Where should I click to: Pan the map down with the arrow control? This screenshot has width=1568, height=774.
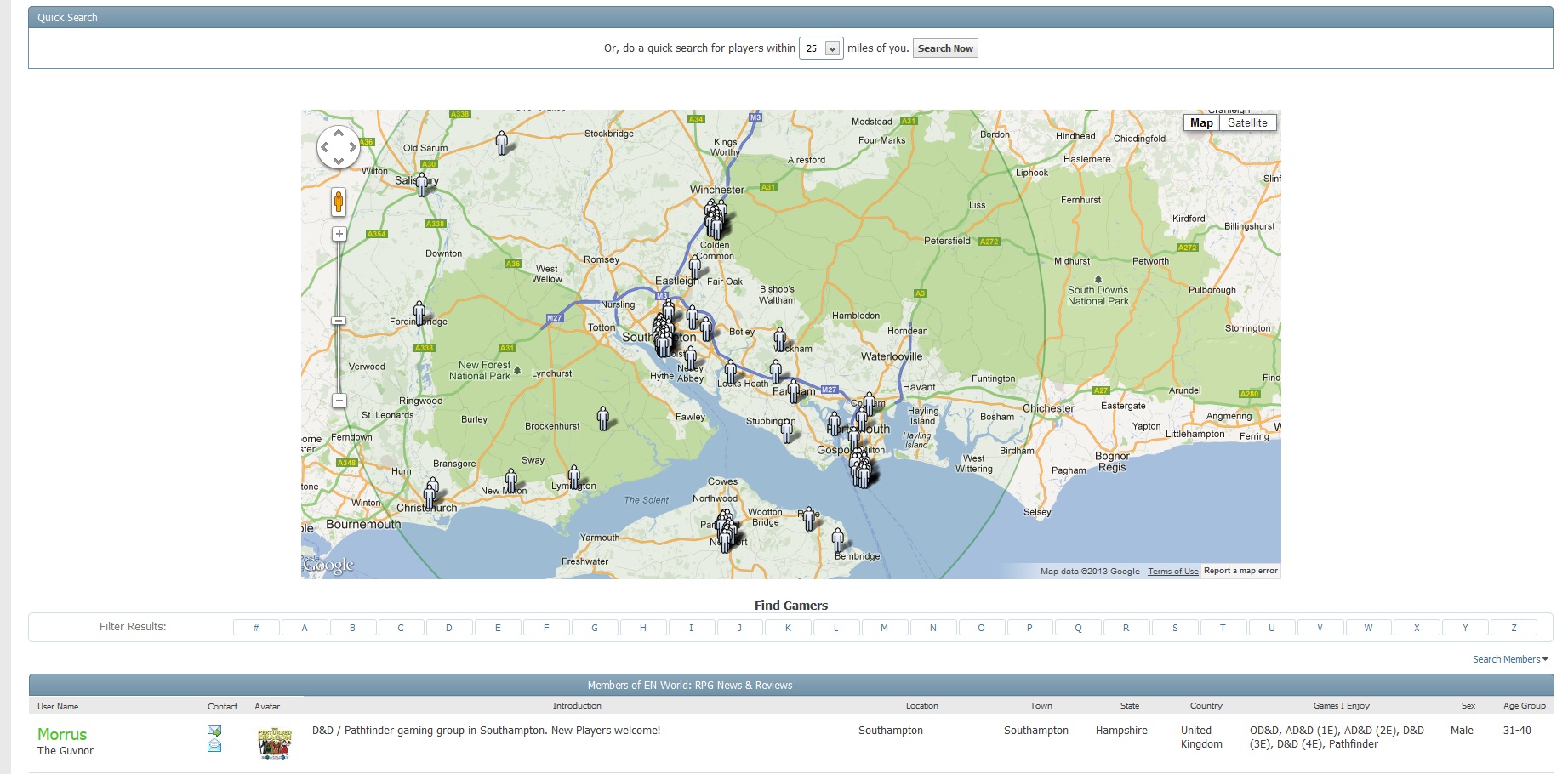pos(339,161)
